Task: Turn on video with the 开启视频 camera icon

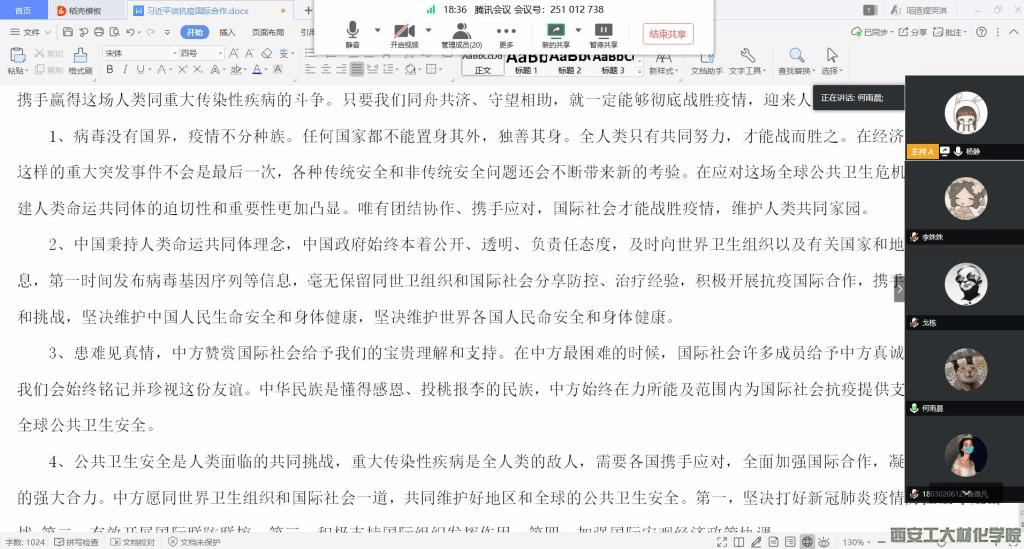Action: coord(404,35)
